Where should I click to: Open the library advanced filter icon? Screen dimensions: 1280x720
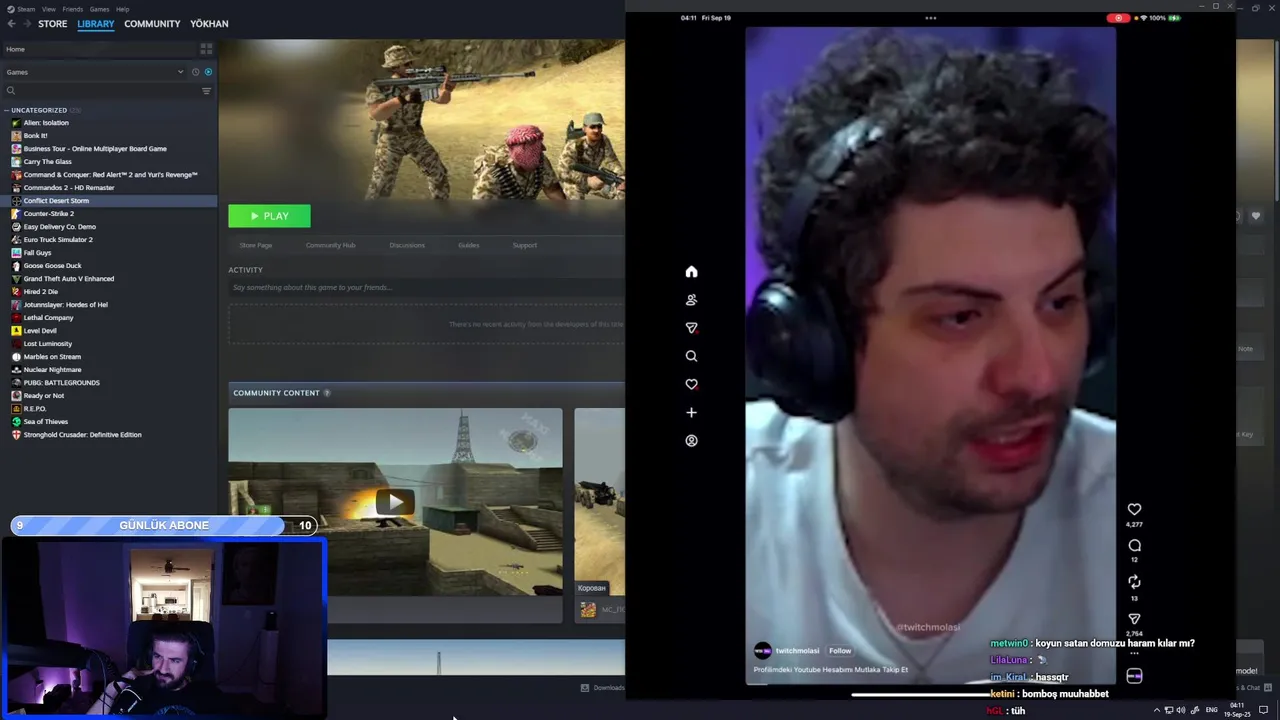tap(206, 91)
